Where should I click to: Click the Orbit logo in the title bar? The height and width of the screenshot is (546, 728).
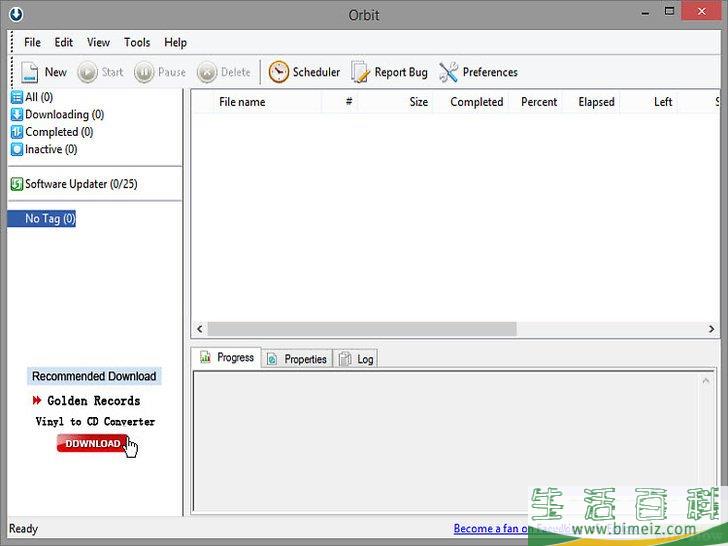pos(16,14)
